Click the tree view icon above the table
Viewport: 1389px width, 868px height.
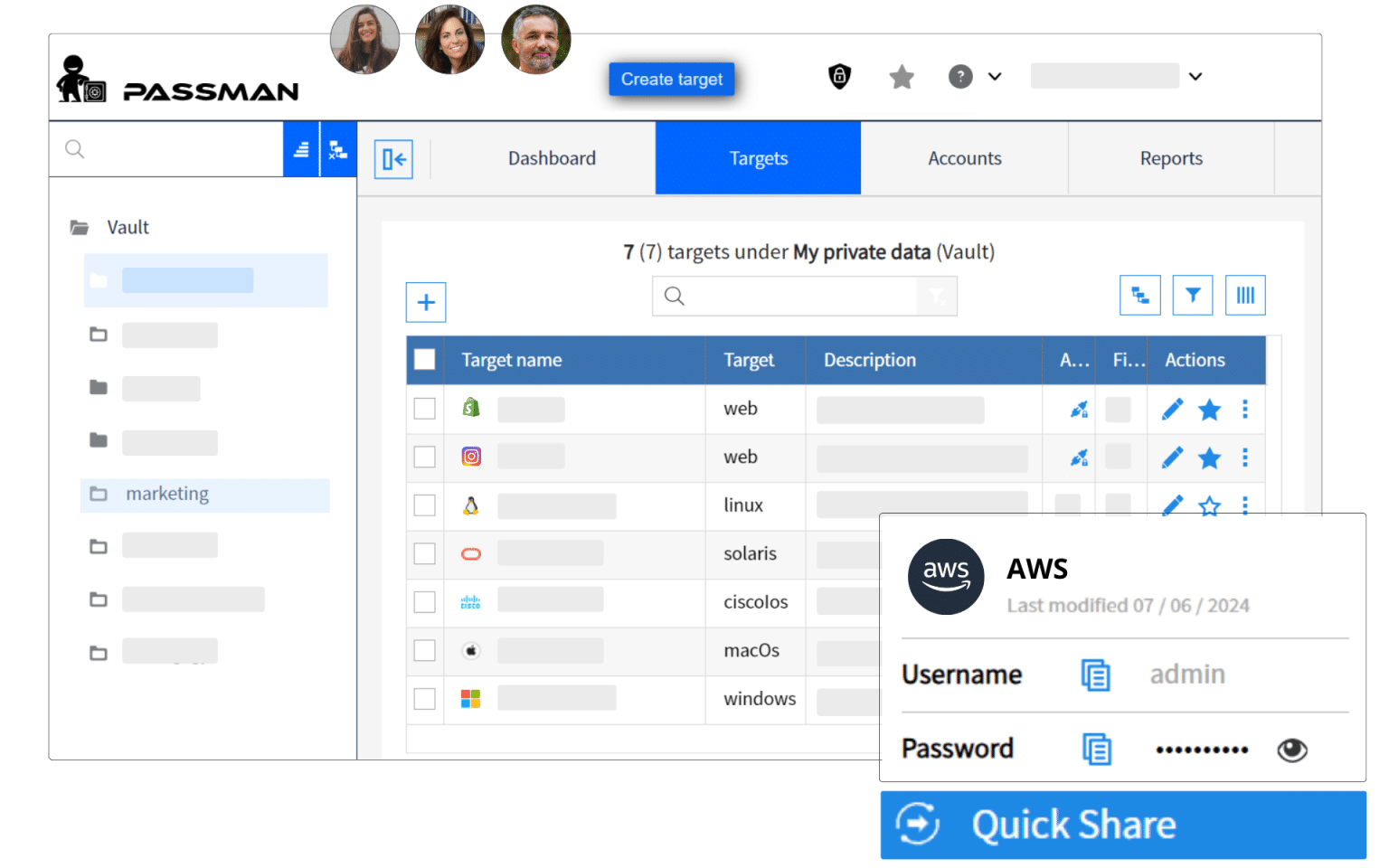pos(1140,295)
